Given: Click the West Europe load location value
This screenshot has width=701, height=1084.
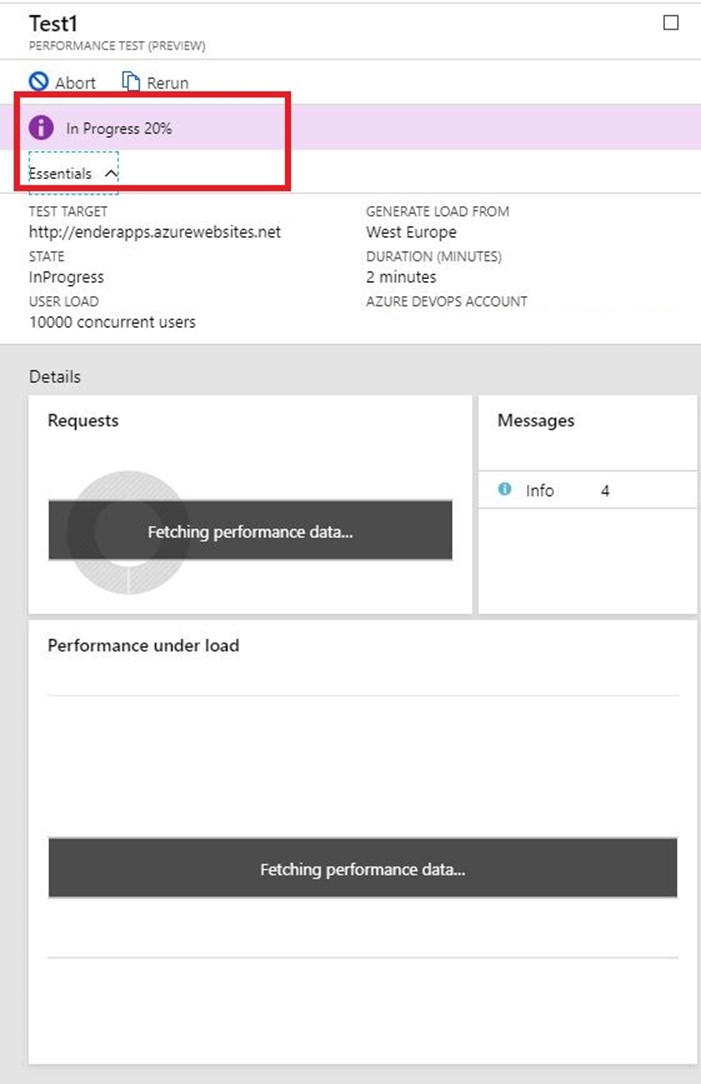Looking at the screenshot, I should pyautogui.click(x=411, y=232).
